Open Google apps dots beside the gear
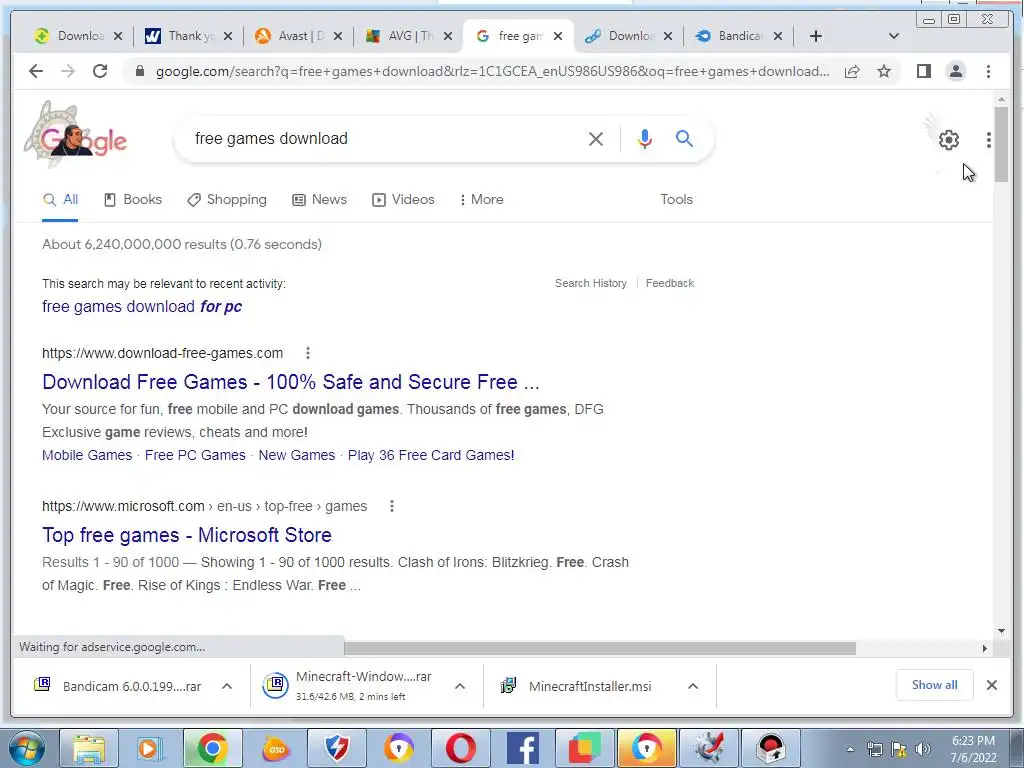The width and height of the screenshot is (1024, 768). pos(989,140)
